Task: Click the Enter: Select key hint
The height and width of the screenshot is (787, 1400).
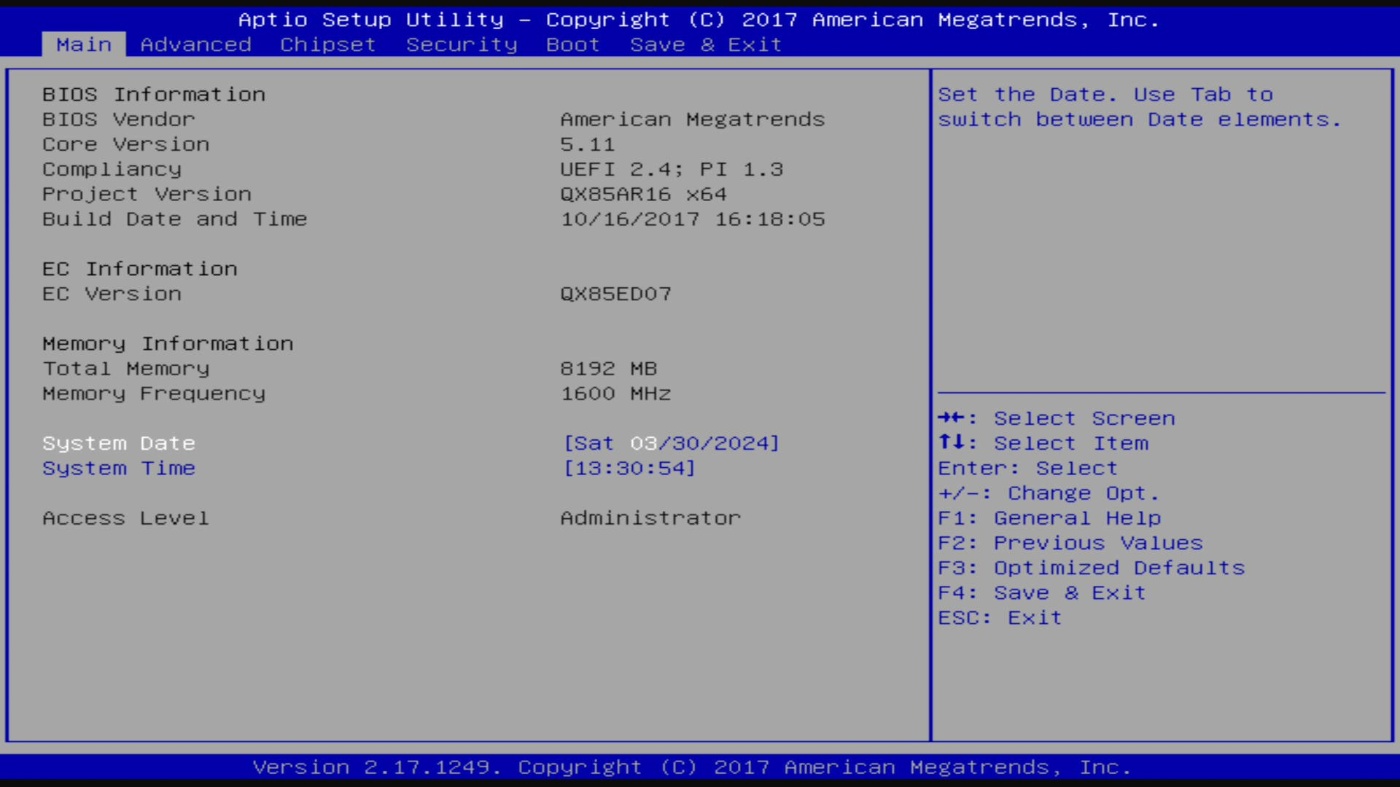Action: [x=1028, y=468]
